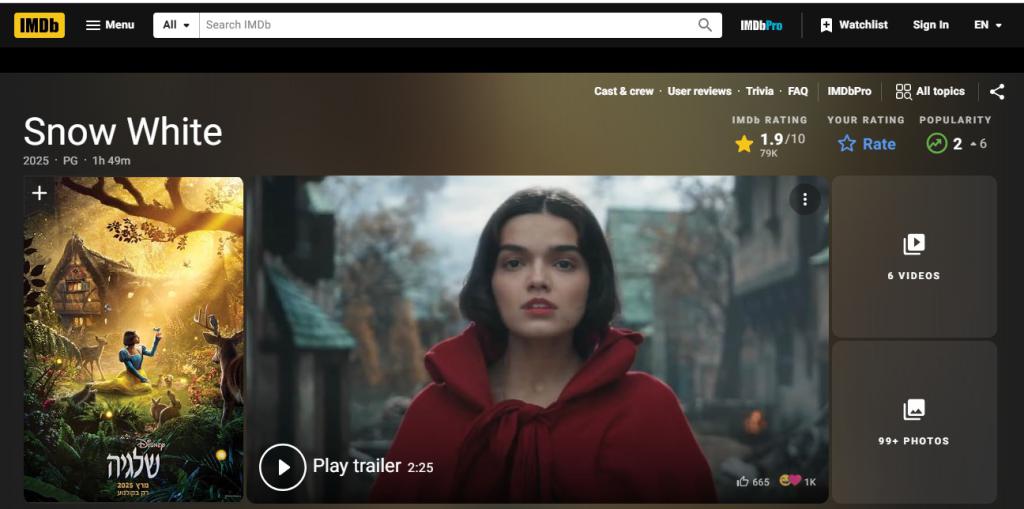Expand the EN language dropdown
The image size is (1024, 509).
coord(987,25)
